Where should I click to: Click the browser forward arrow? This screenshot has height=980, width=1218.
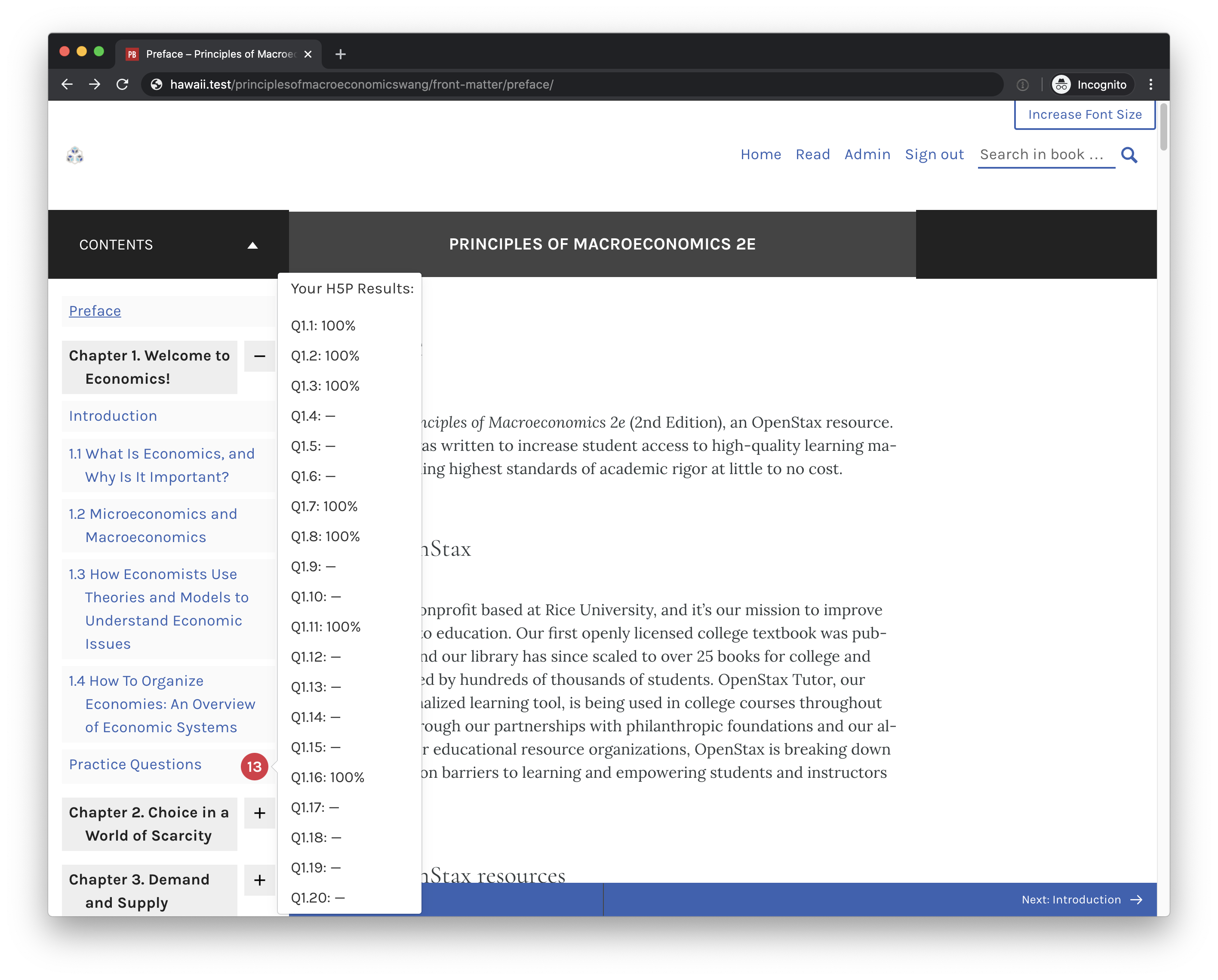pos(94,84)
